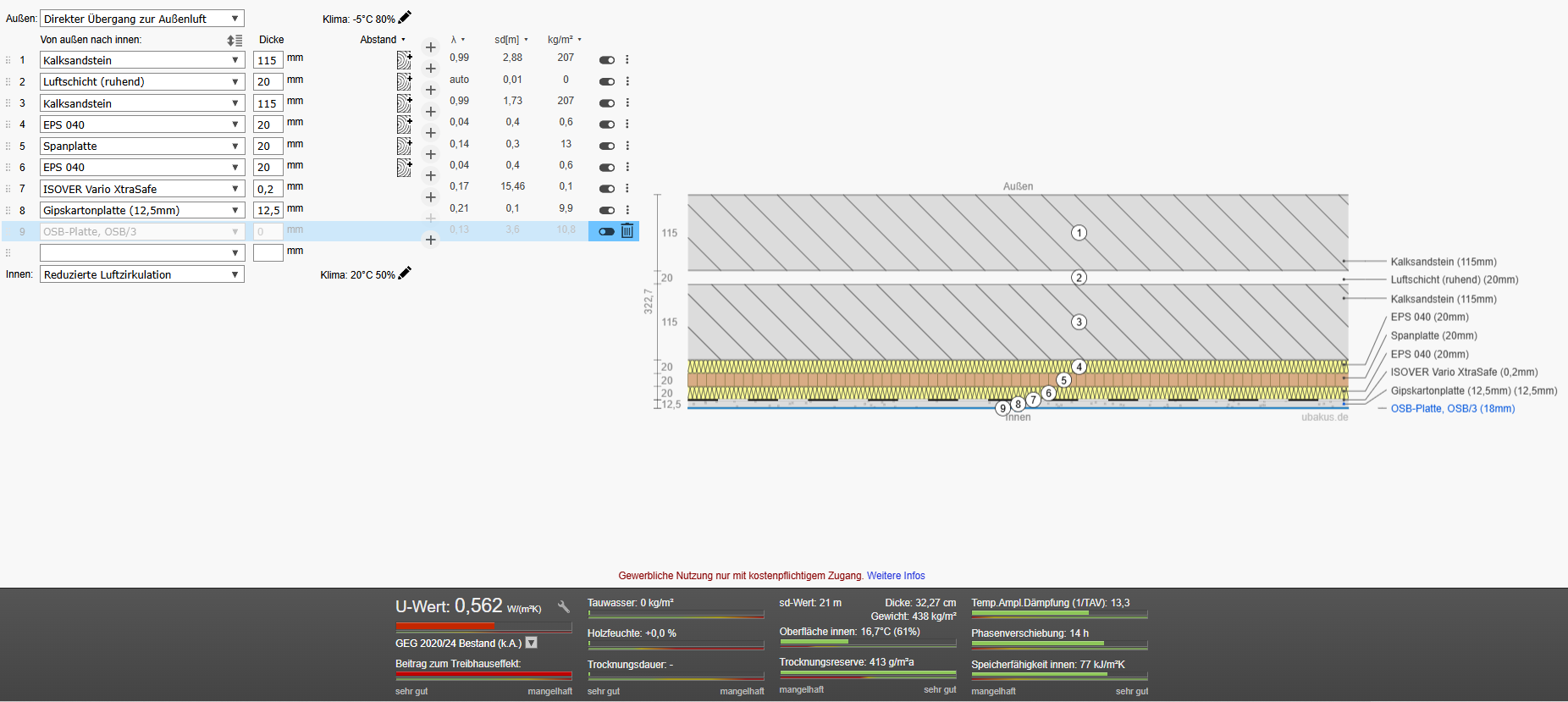
Task: Edit the outside climate -5°C 80% pencil
Action: pyautogui.click(x=405, y=17)
